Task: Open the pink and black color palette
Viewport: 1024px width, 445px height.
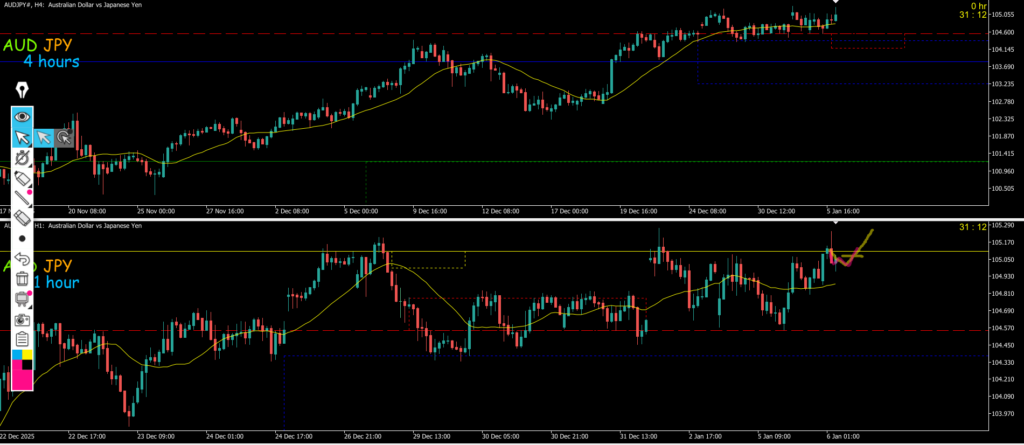Action: tap(22, 368)
